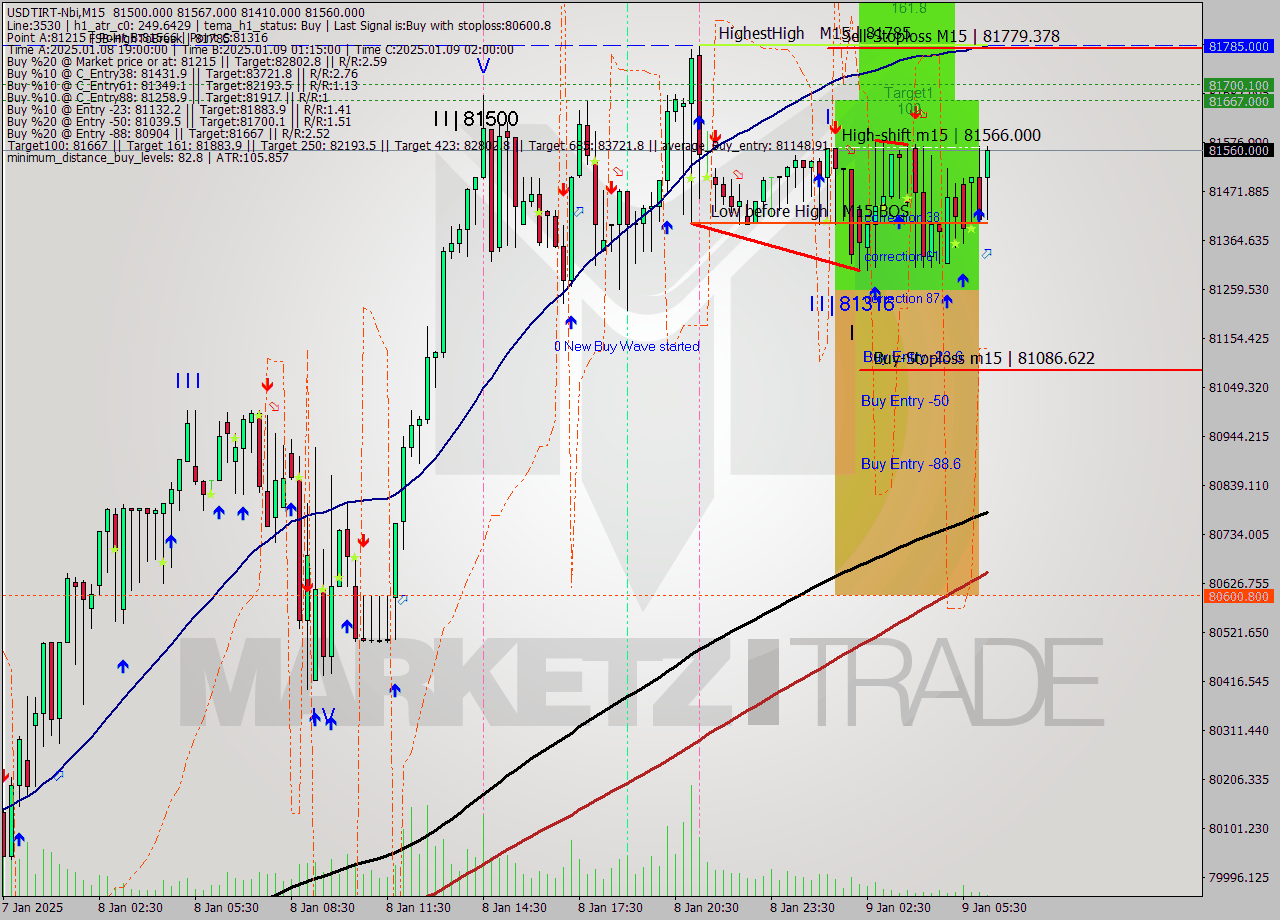The height and width of the screenshot is (920, 1280).
Task: Click the '8 Jan 02:30' time label
Action: coord(130,908)
